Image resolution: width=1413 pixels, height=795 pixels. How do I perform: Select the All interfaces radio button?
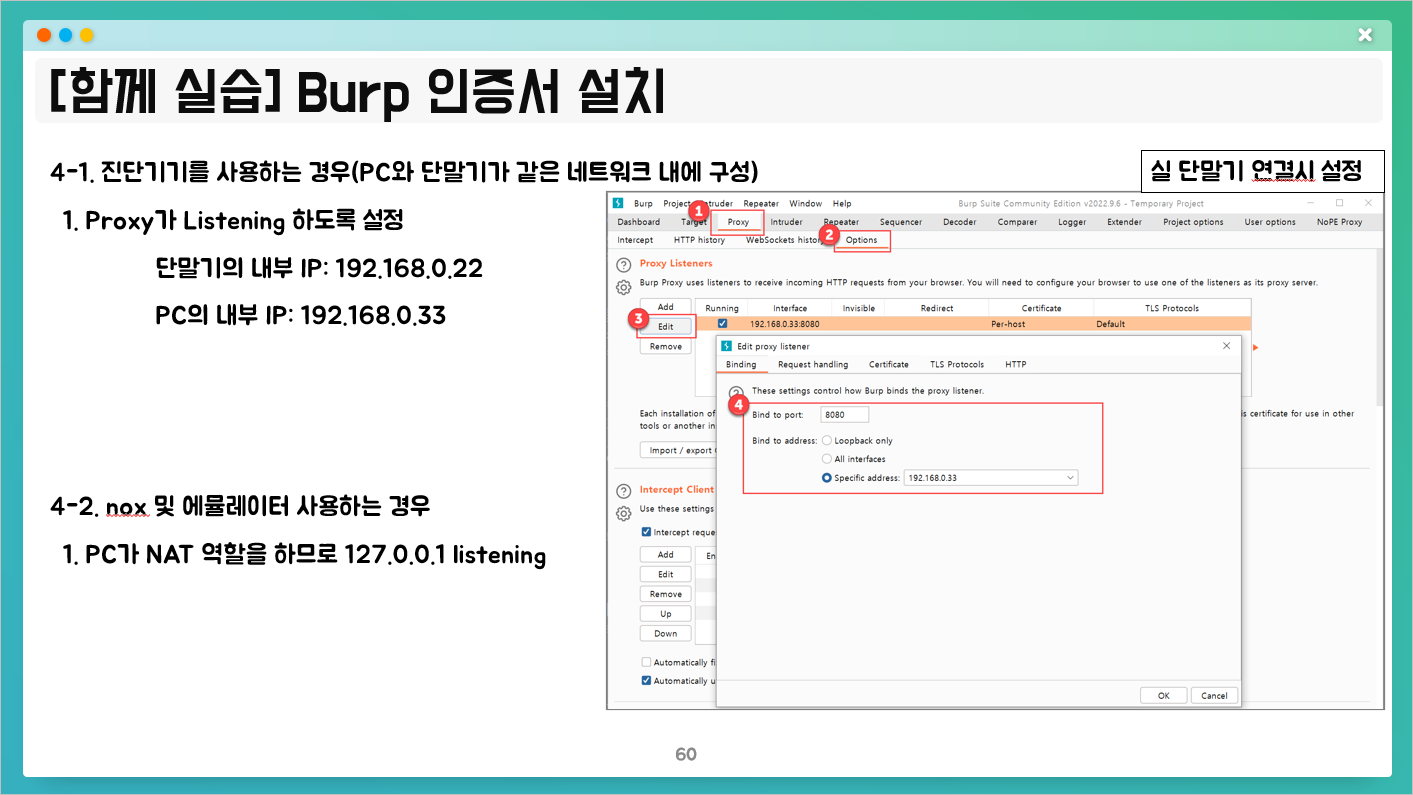pyautogui.click(x=827, y=459)
